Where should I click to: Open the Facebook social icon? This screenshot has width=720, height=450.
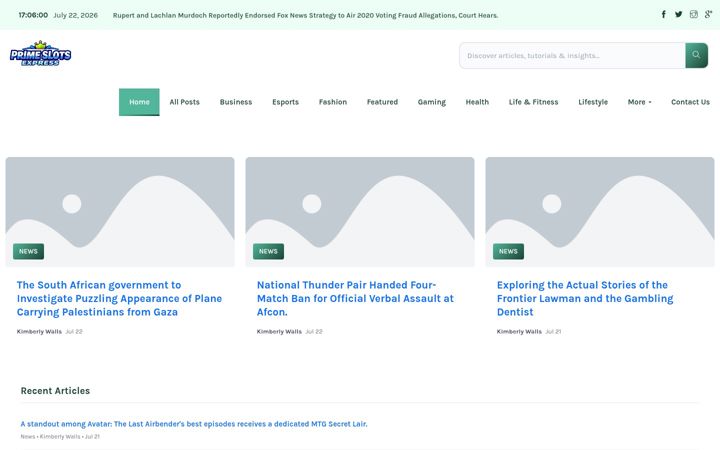(664, 15)
